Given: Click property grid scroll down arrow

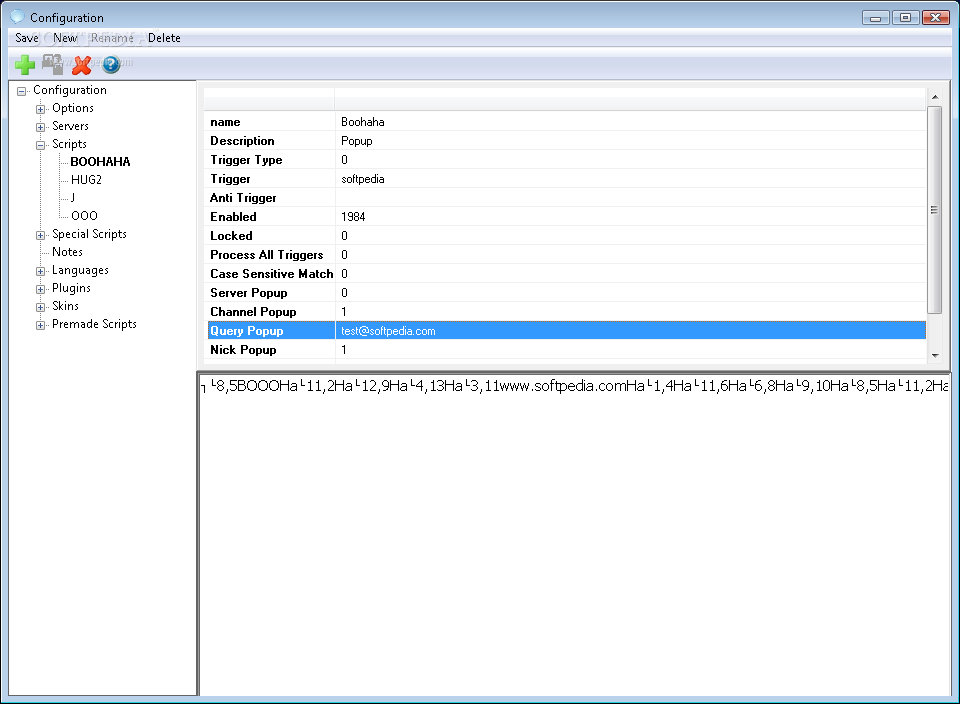Looking at the screenshot, I should click(x=935, y=356).
